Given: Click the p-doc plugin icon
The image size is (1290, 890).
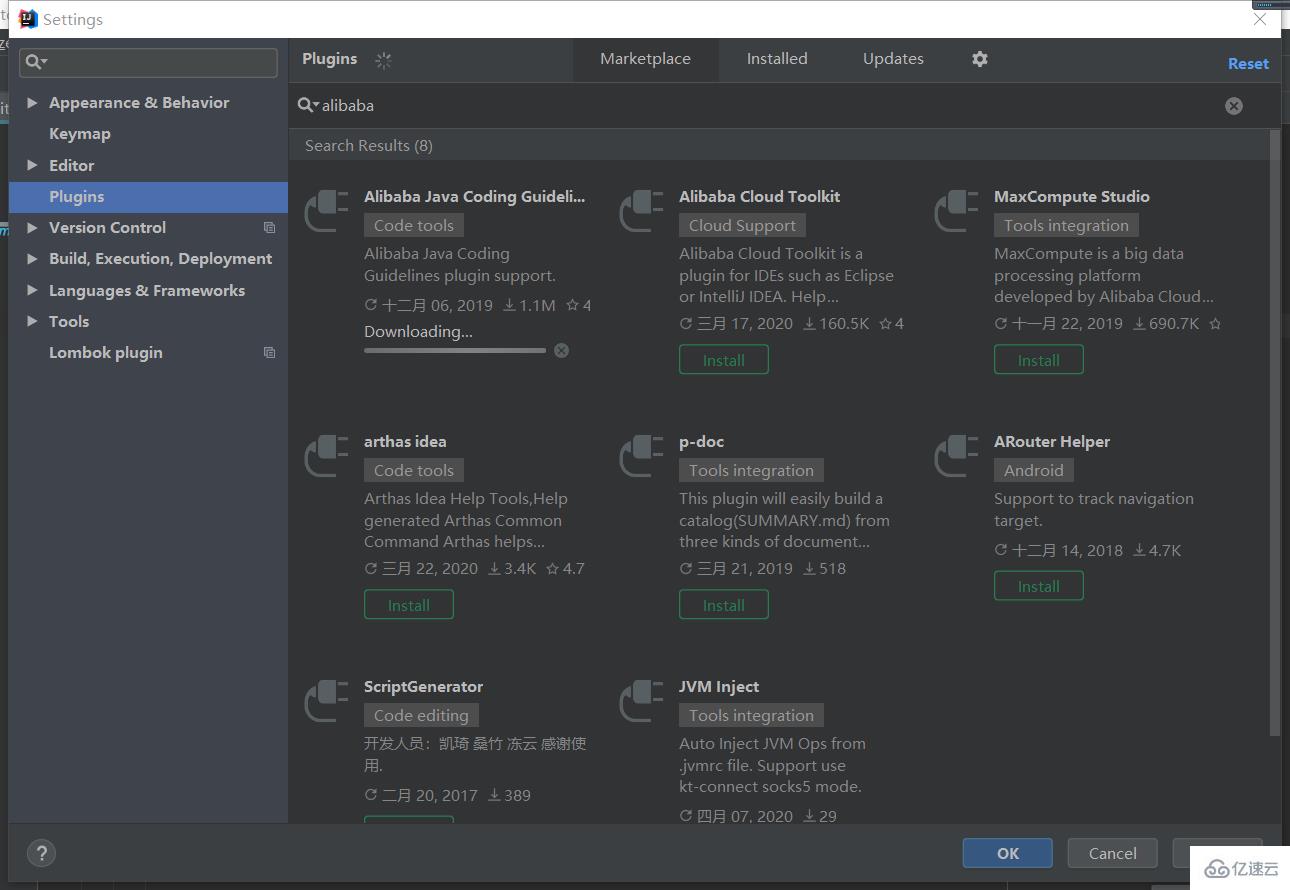Looking at the screenshot, I should (x=641, y=456).
